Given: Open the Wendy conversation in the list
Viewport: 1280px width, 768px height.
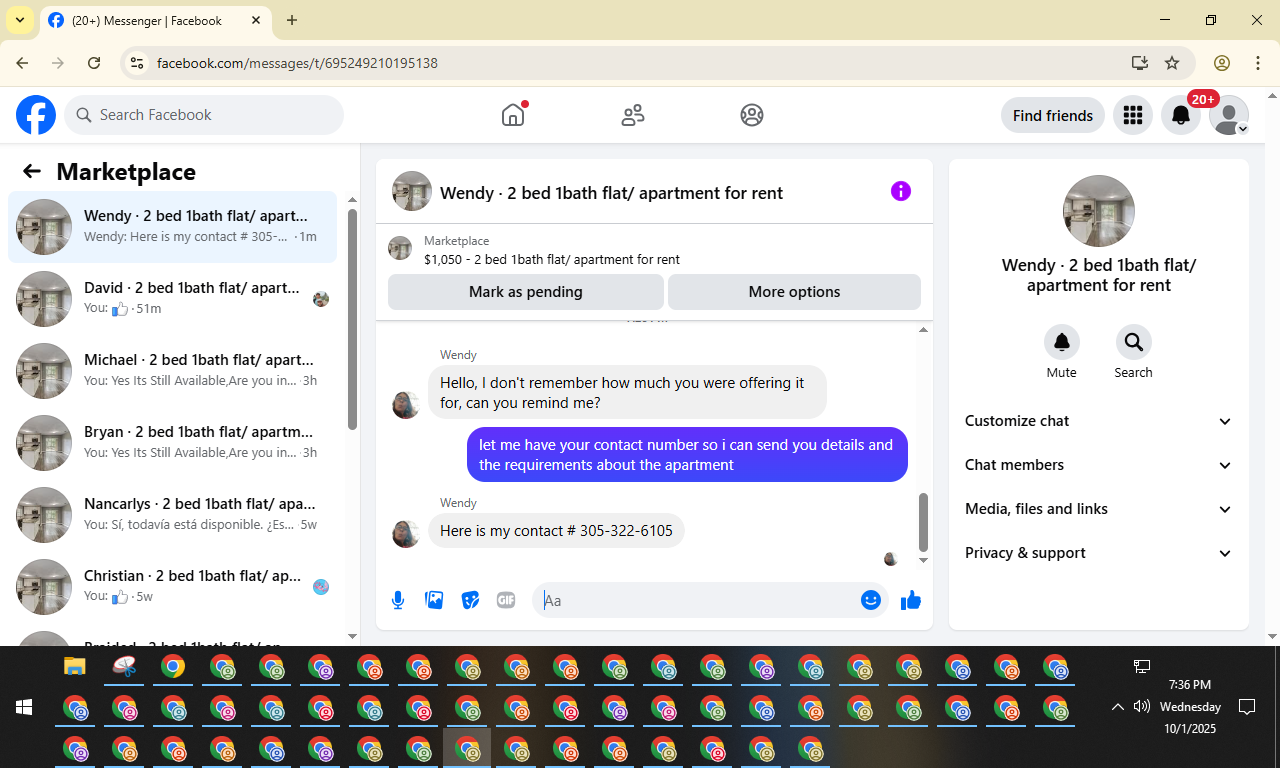Looking at the screenshot, I should click(172, 227).
